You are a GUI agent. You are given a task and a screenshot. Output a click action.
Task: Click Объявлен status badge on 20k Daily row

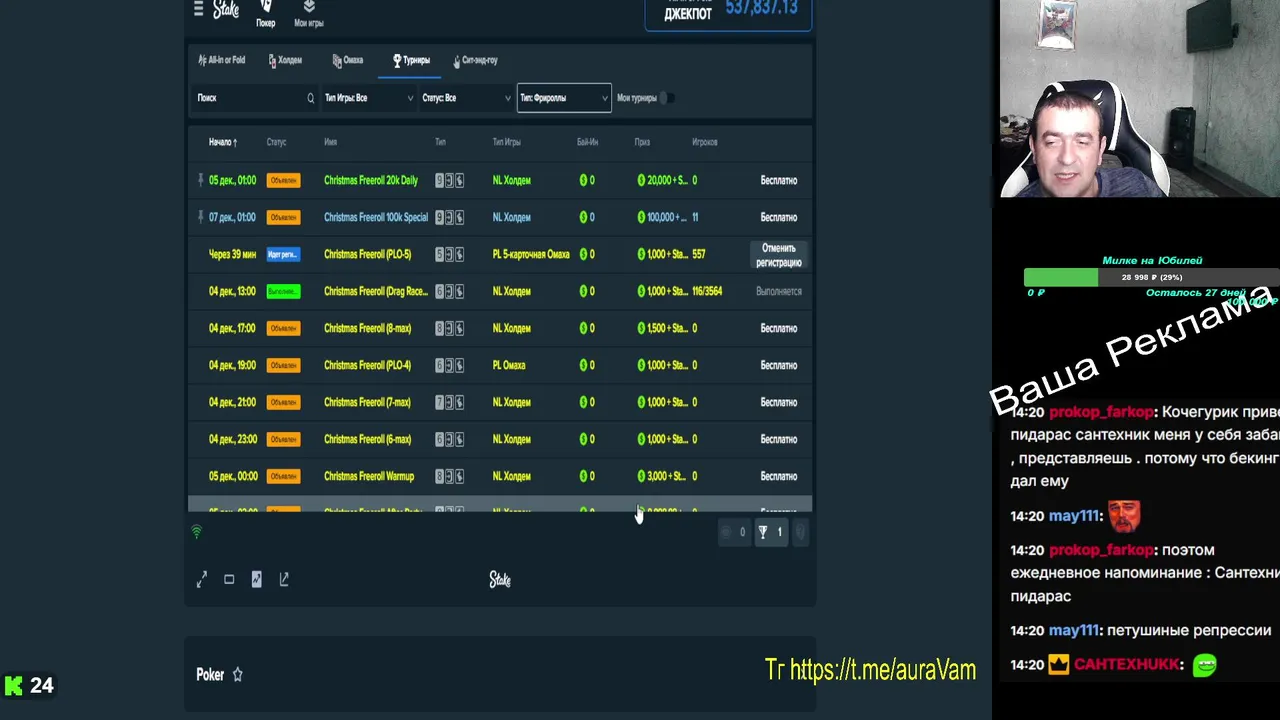(x=283, y=180)
